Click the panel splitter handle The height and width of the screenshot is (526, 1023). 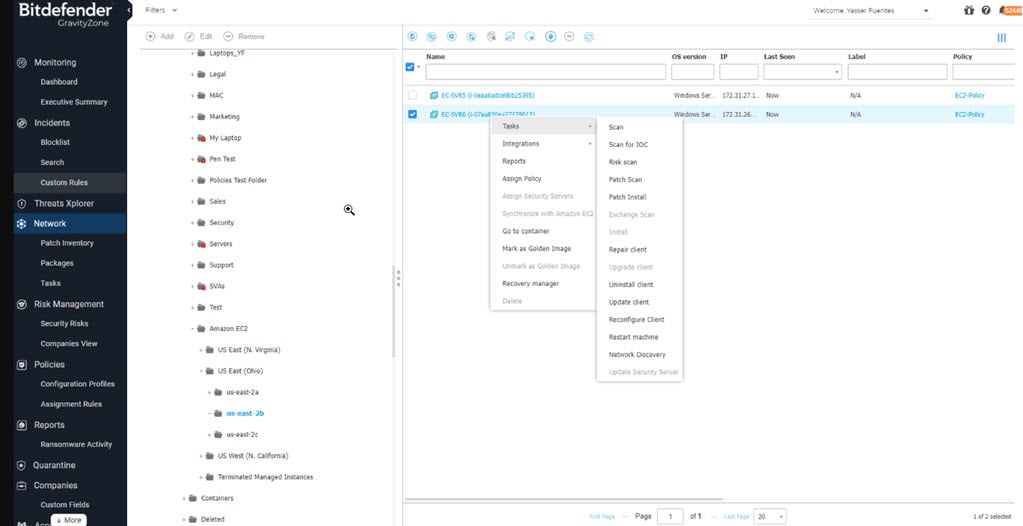click(x=398, y=277)
